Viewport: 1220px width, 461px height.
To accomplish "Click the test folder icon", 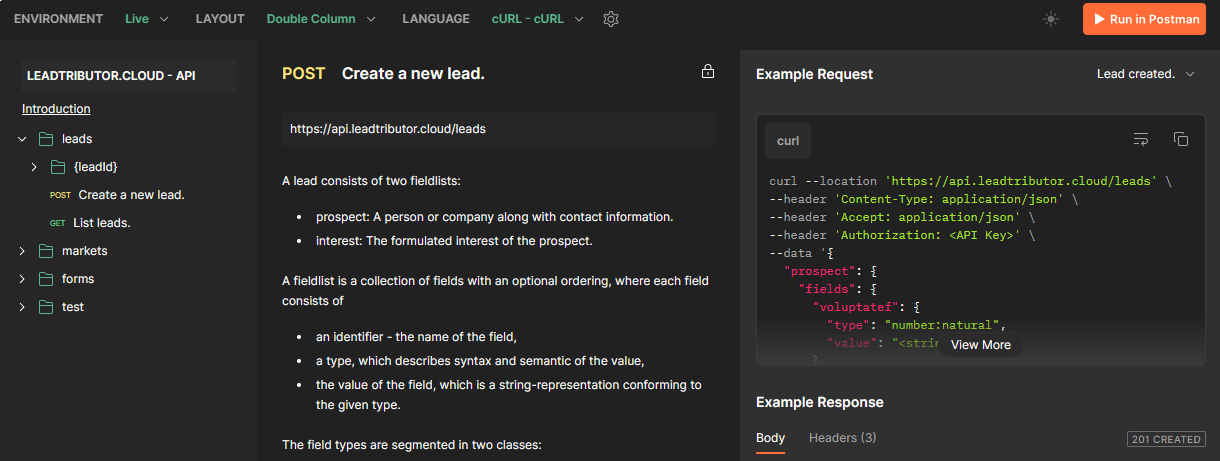I will pos(46,307).
